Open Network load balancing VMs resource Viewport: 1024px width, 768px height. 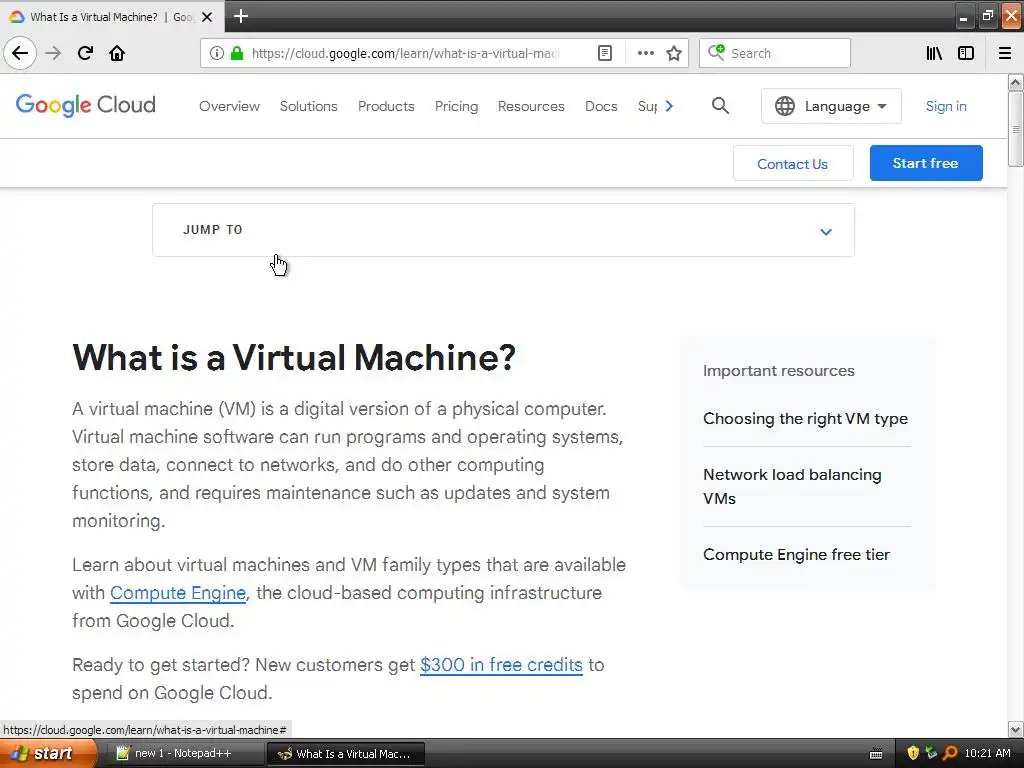(x=792, y=487)
